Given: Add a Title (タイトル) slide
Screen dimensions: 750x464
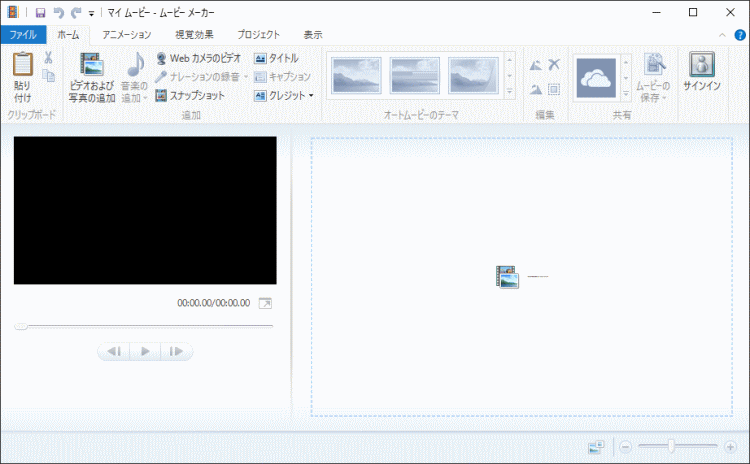Looking at the screenshot, I should (x=276, y=58).
